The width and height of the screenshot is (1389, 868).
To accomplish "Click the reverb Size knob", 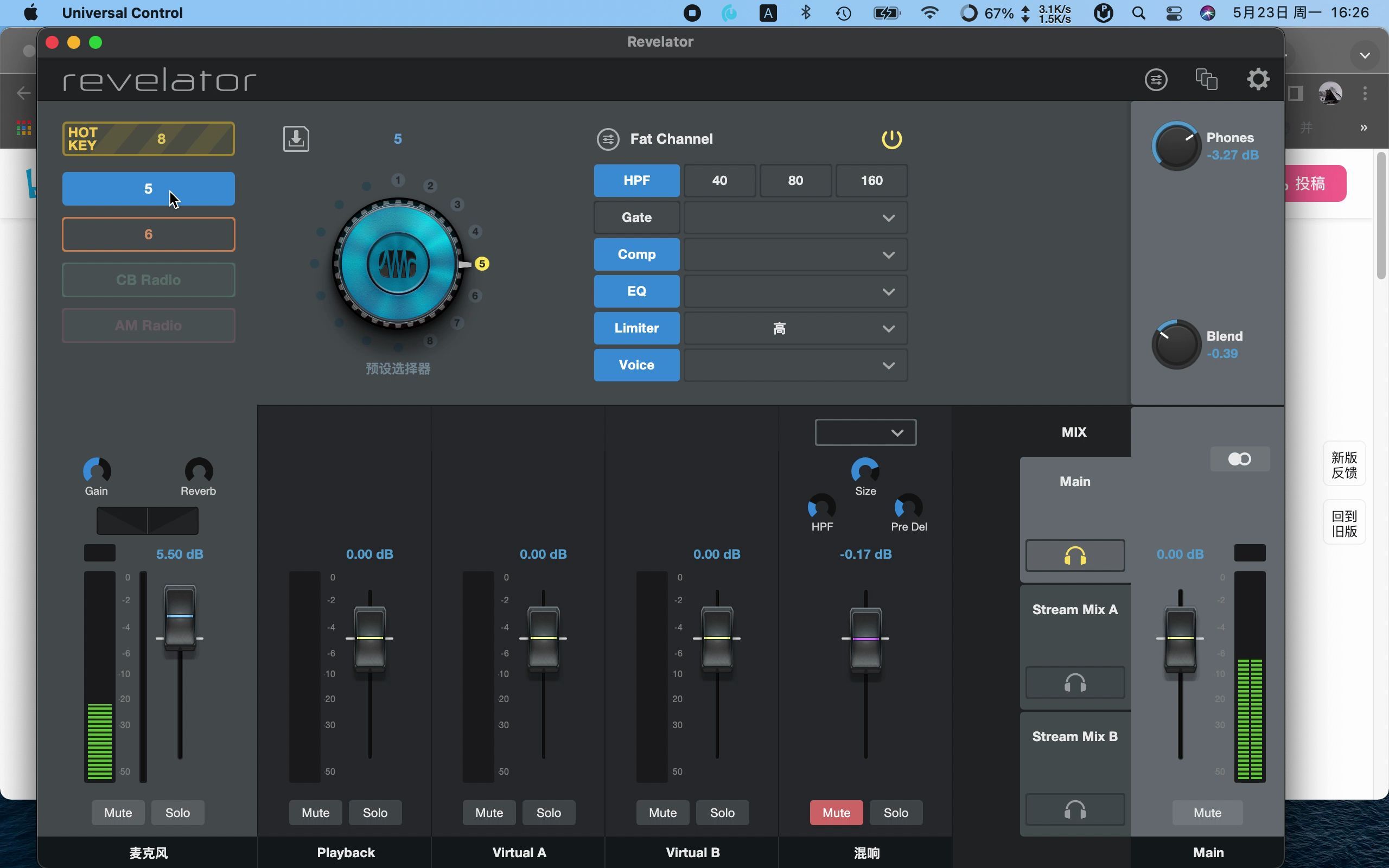I will pyautogui.click(x=865, y=471).
